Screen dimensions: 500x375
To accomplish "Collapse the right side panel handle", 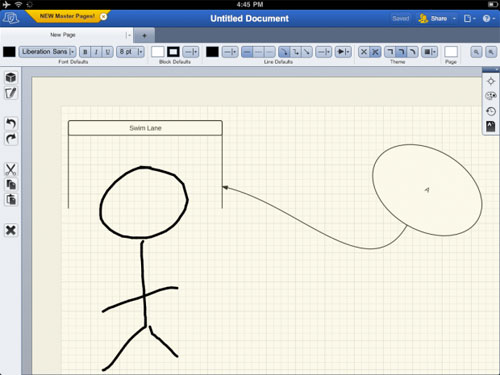I will 491,69.
